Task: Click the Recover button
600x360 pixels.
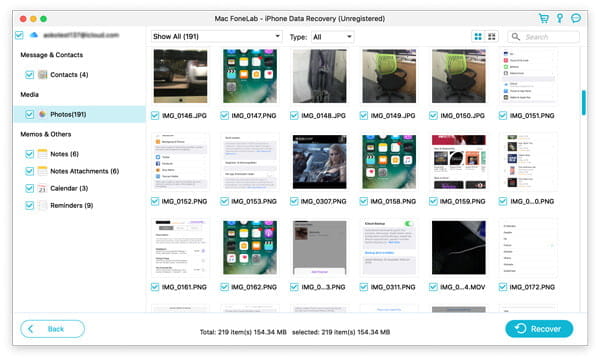Action: (x=539, y=329)
